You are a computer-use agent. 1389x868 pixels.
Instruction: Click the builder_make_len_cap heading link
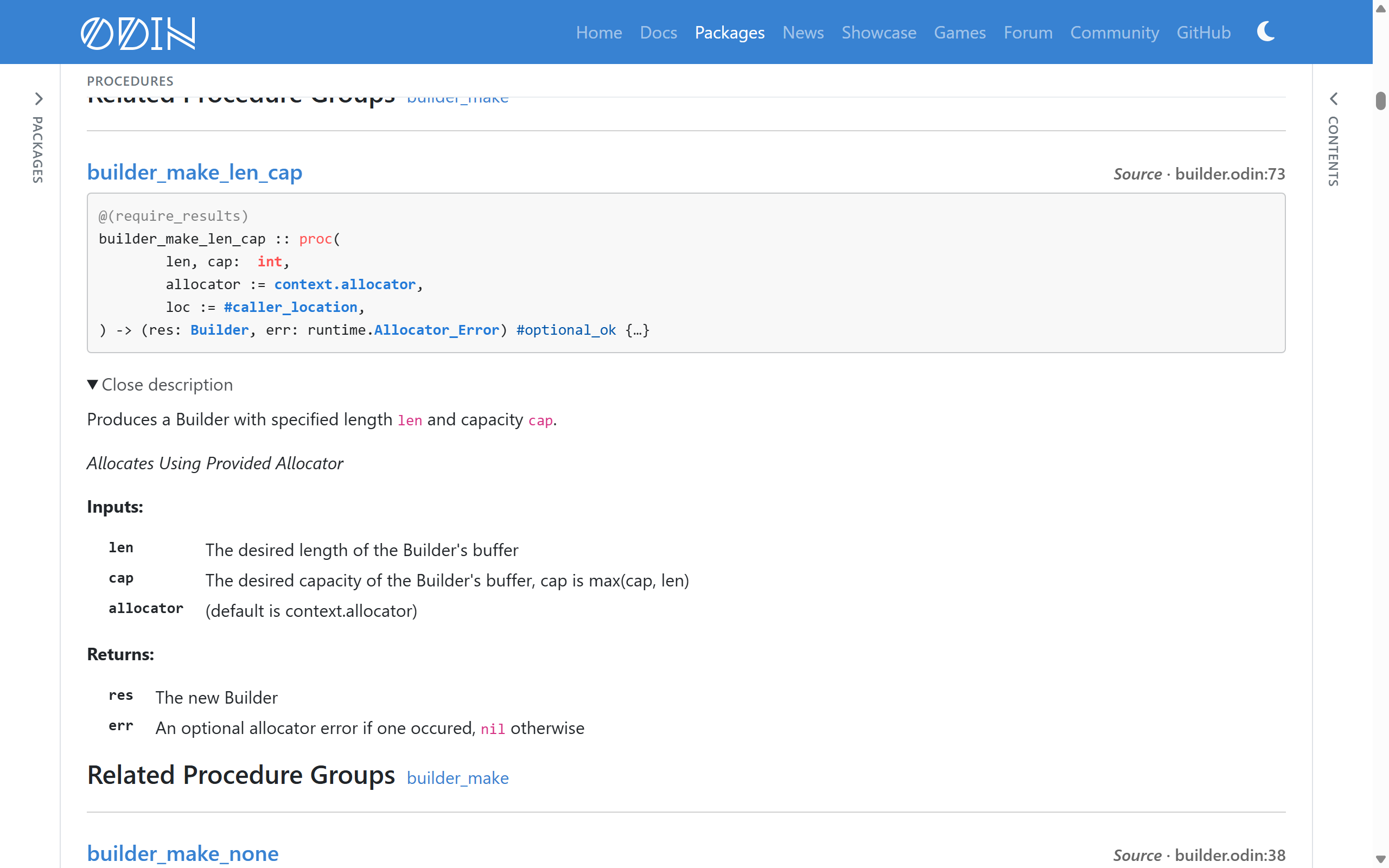coord(195,172)
